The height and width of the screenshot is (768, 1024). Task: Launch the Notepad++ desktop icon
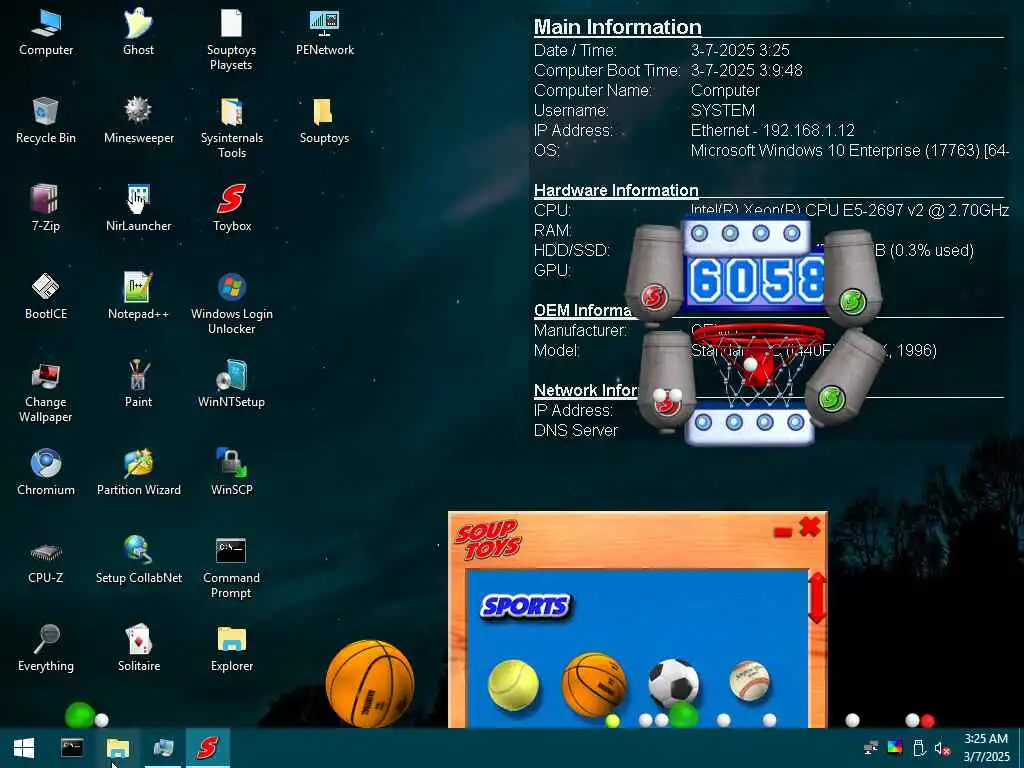pyautogui.click(x=138, y=296)
